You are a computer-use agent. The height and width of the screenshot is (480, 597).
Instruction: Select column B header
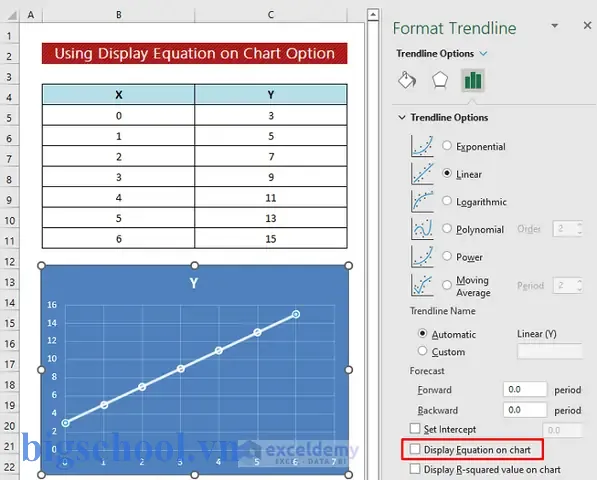pos(118,15)
